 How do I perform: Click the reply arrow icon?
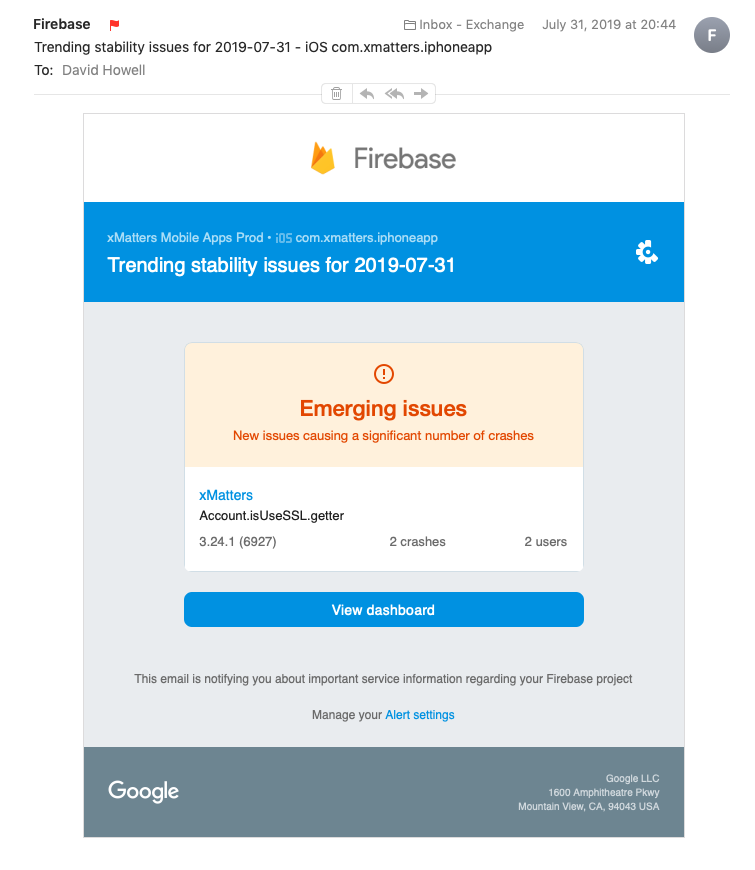pyautogui.click(x=367, y=93)
